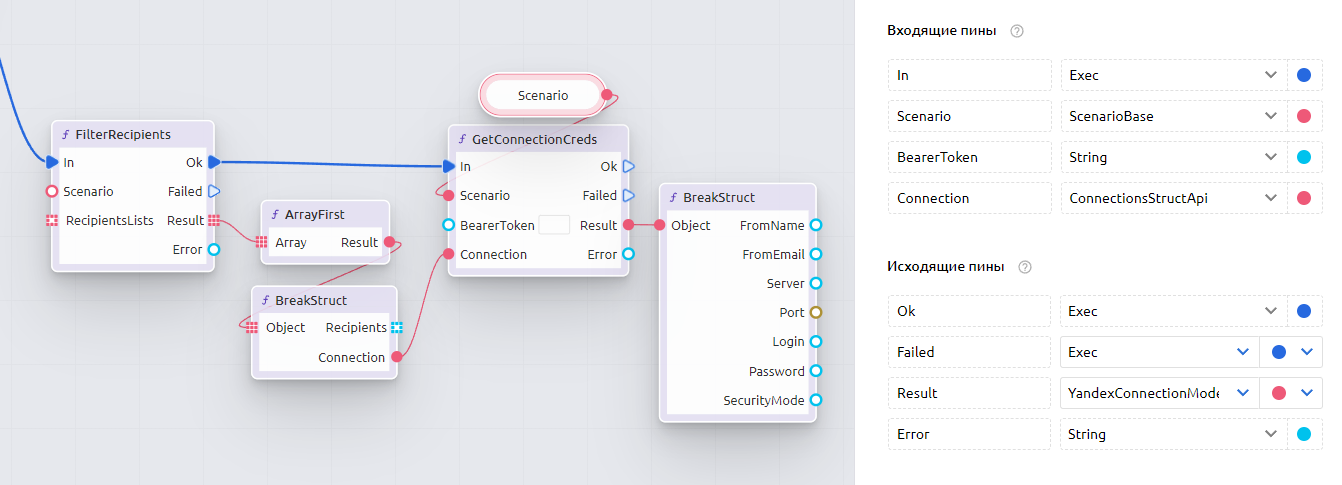Click help icon next to Исходящие пины
The width and height of the screenshot is (1342, 485).
(x=1024, y=267)
